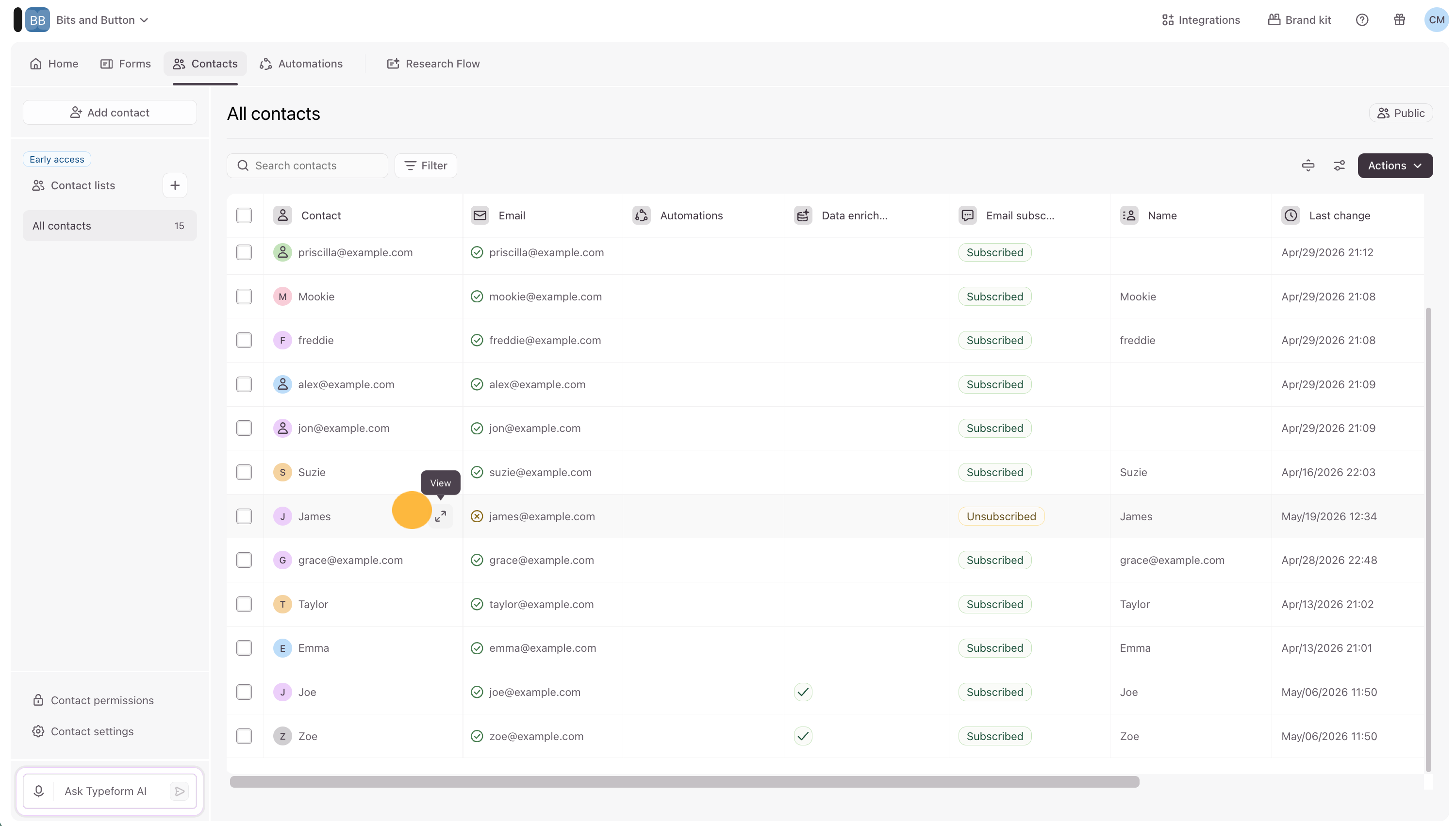Check the Suzie row checkbox

pos(244,473)
